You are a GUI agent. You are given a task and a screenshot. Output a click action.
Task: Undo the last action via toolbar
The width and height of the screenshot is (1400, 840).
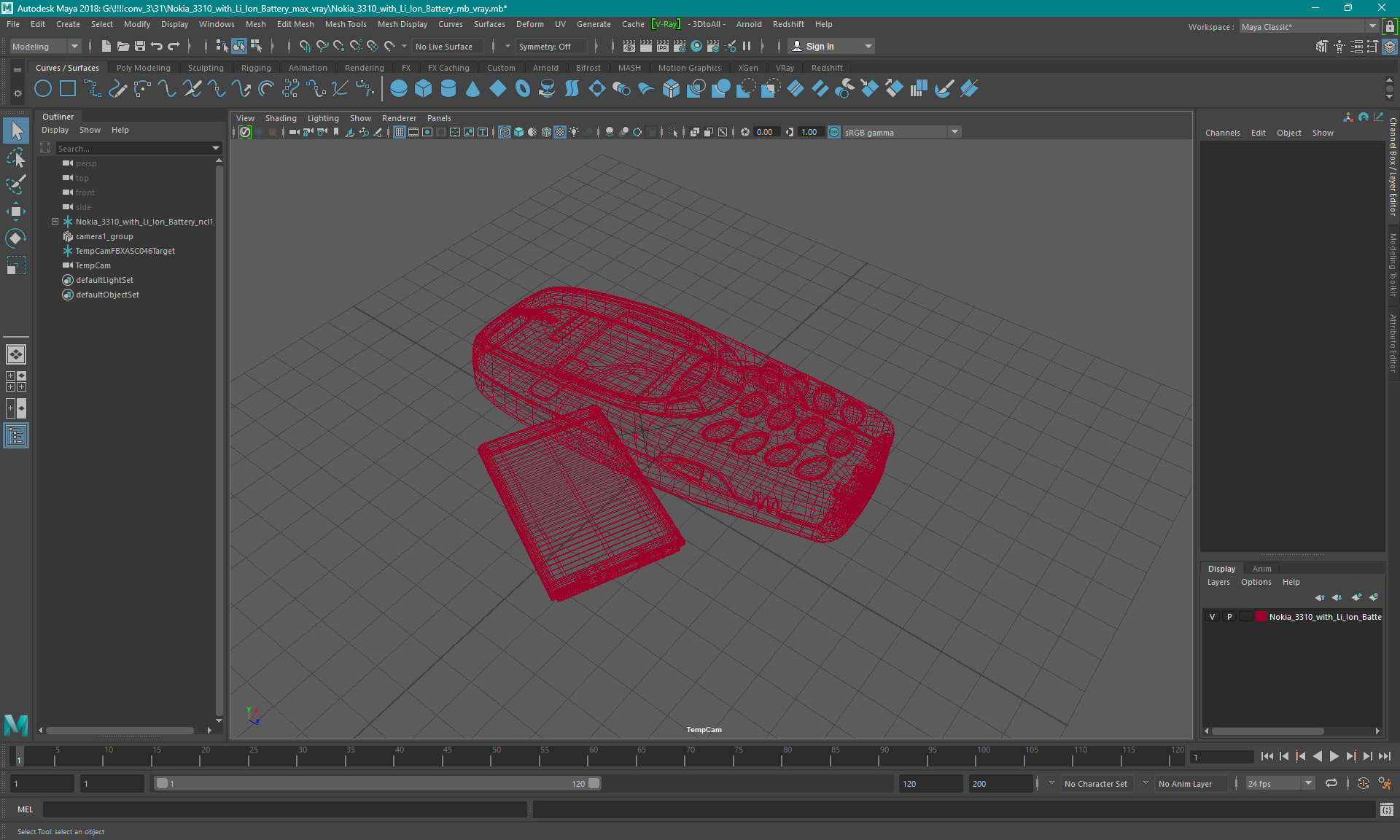pos(157,46)
